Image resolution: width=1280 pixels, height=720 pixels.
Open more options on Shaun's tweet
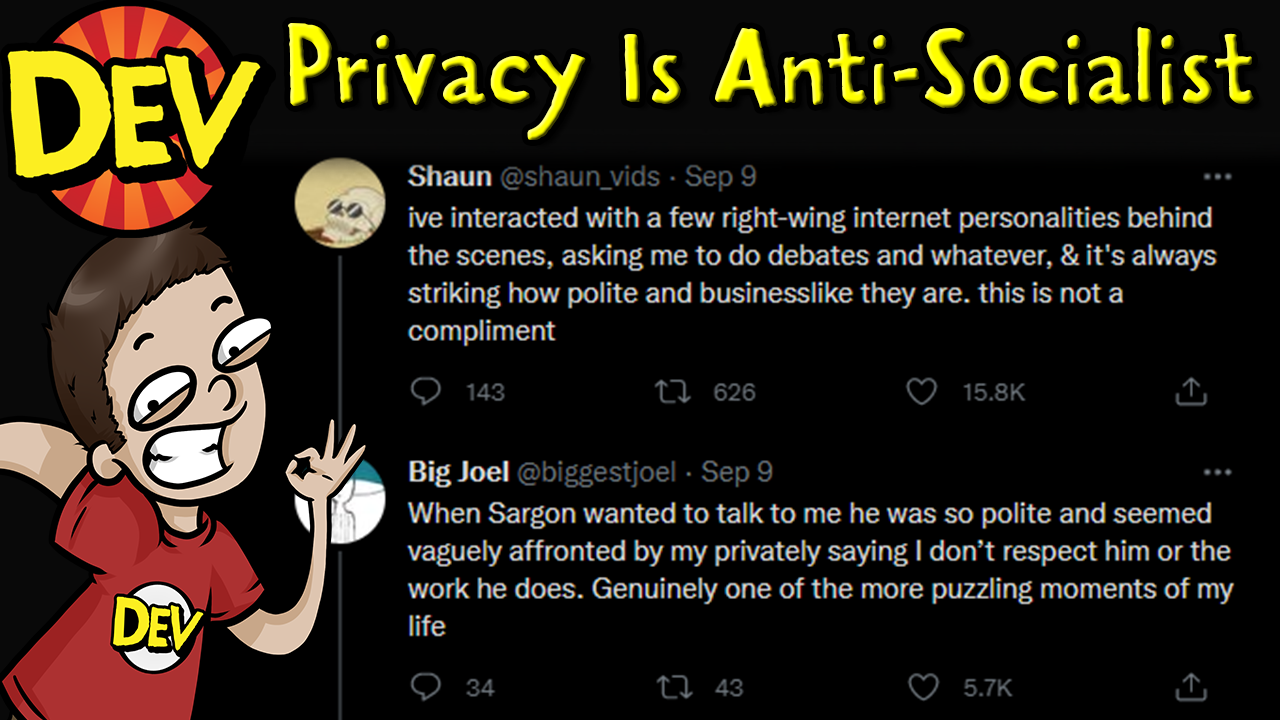(x=1217, y=177)
